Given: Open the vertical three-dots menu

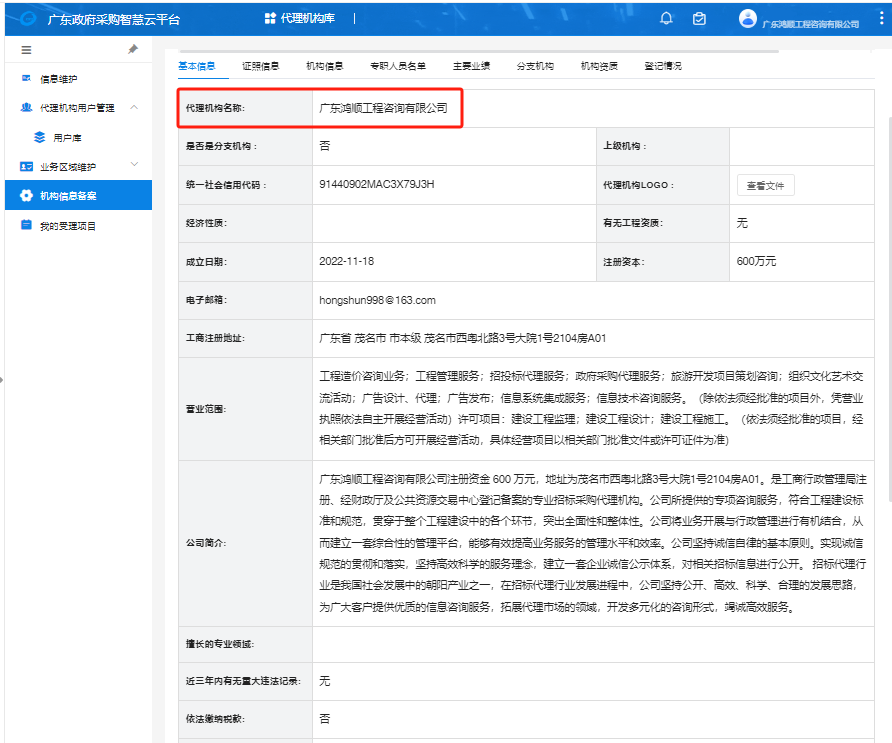Looking at the screenshot, I should point(881,18).
